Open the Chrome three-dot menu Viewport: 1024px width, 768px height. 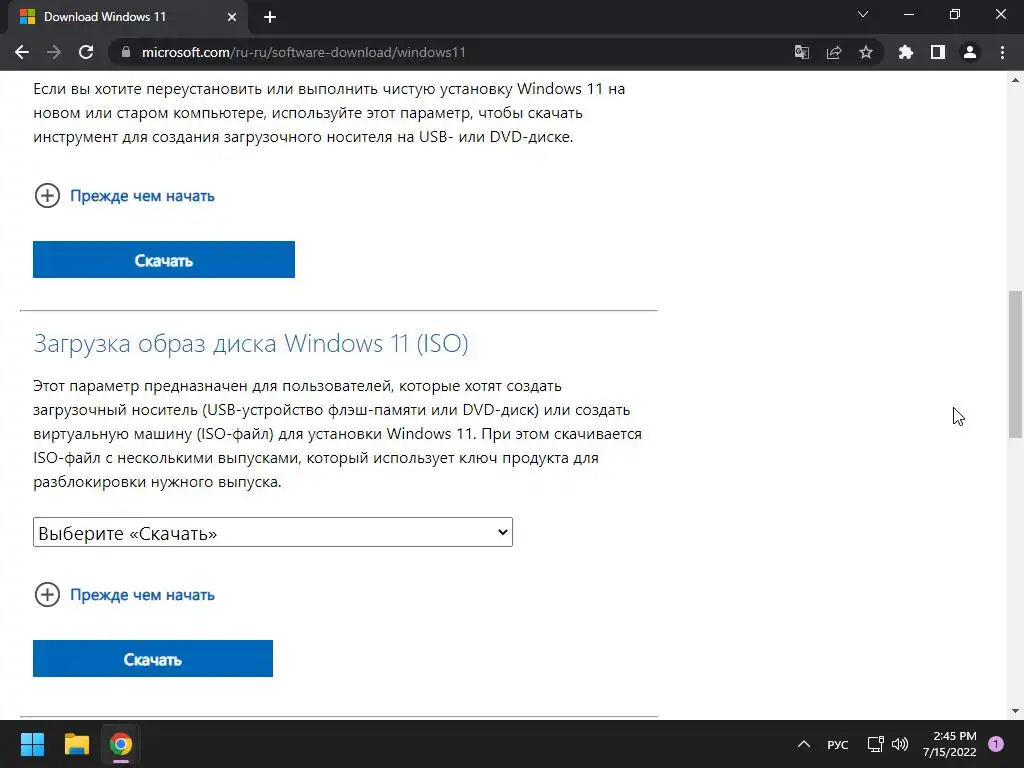(x=1002, y=52)
